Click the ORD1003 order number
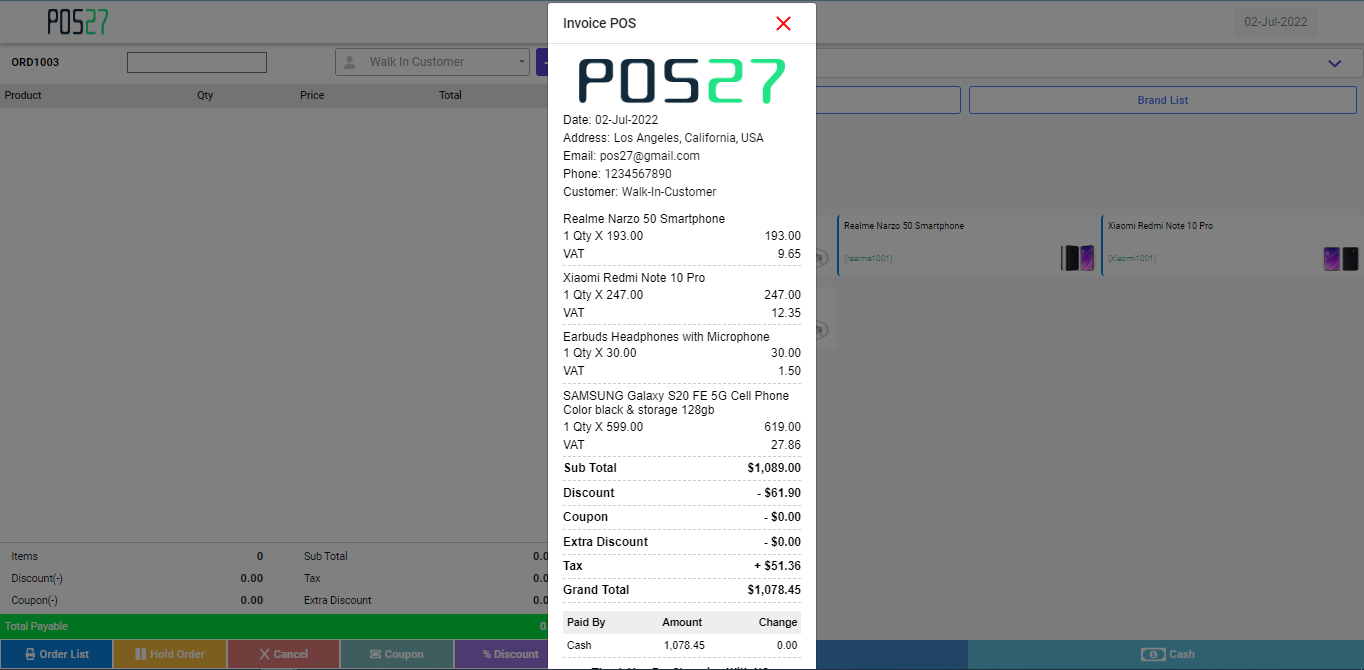The width and height of the screenshot is (1364, 670). 35,62
